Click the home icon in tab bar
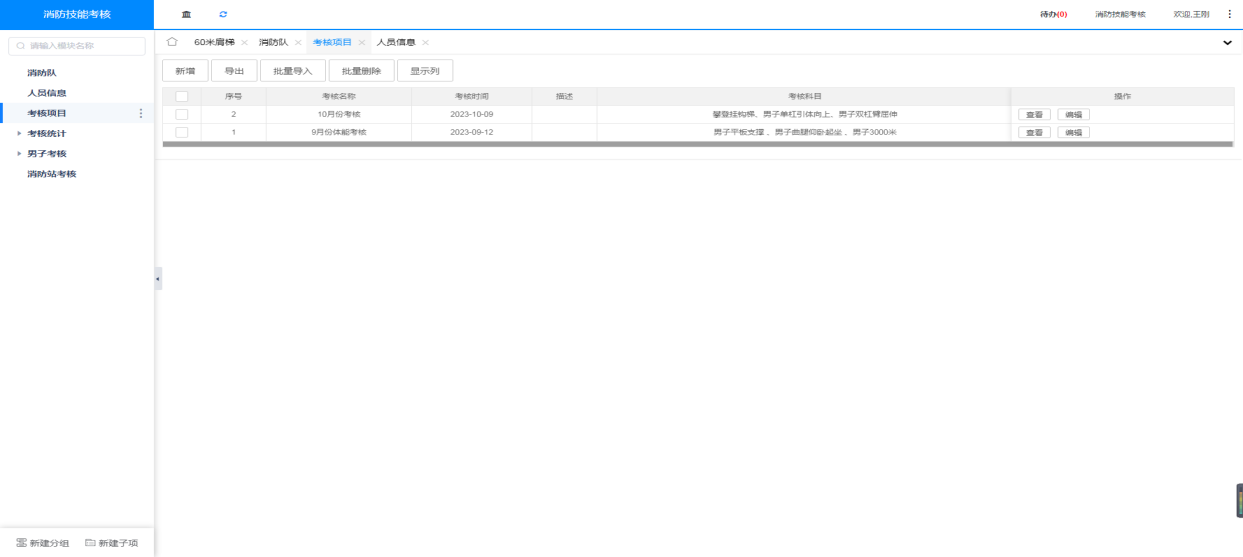The image size is (1243, 557). click(172, 42)
